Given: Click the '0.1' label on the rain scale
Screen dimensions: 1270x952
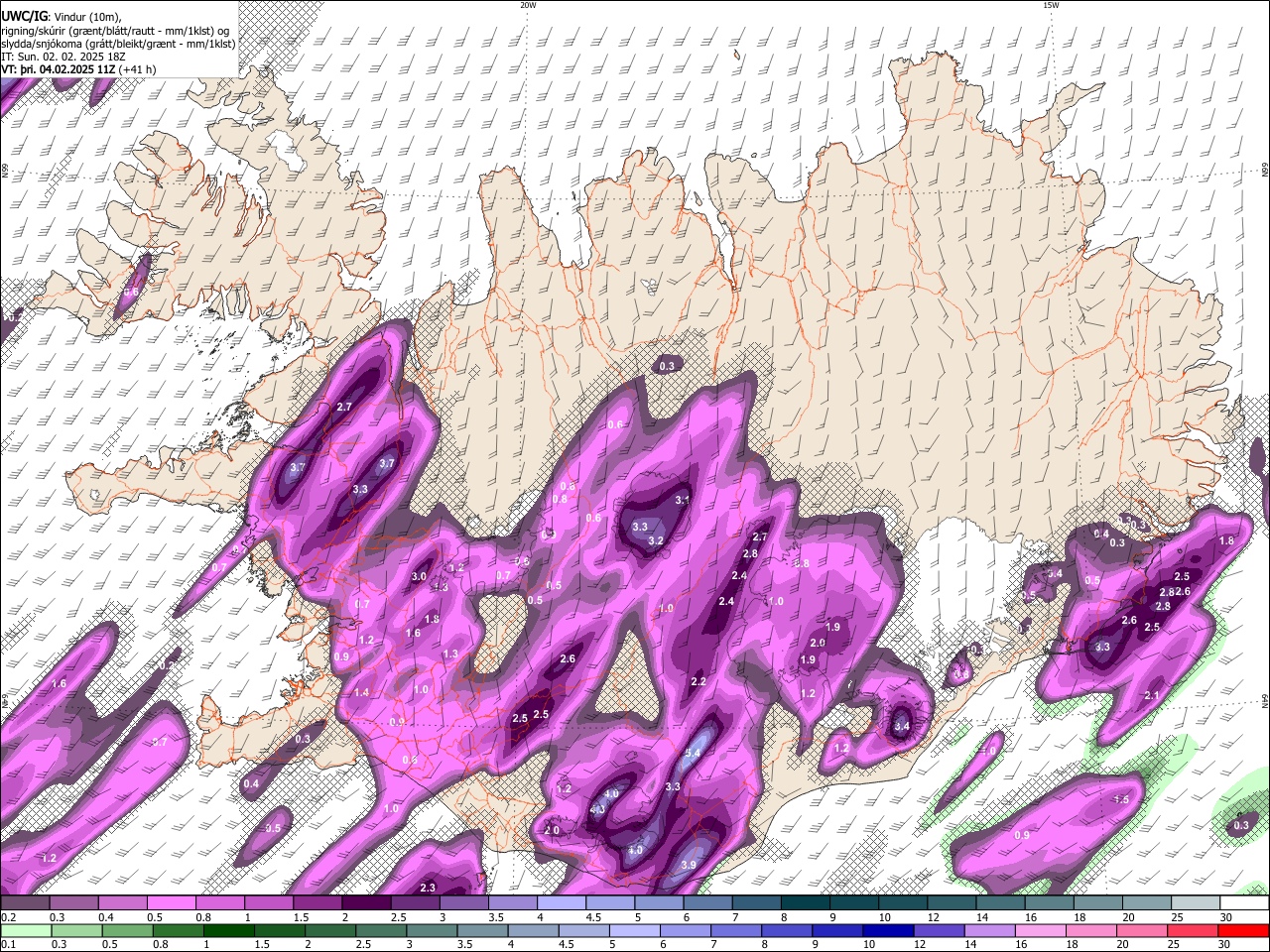Looking at the screenshot, I should click(x=9, y=944).
